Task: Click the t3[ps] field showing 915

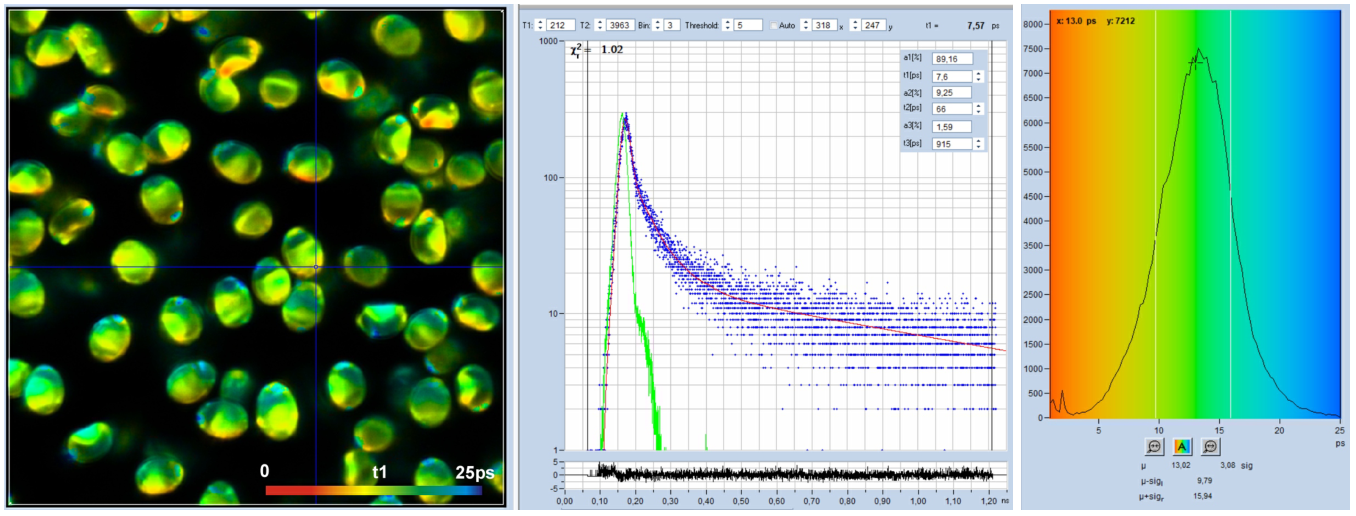Action: 952,144
